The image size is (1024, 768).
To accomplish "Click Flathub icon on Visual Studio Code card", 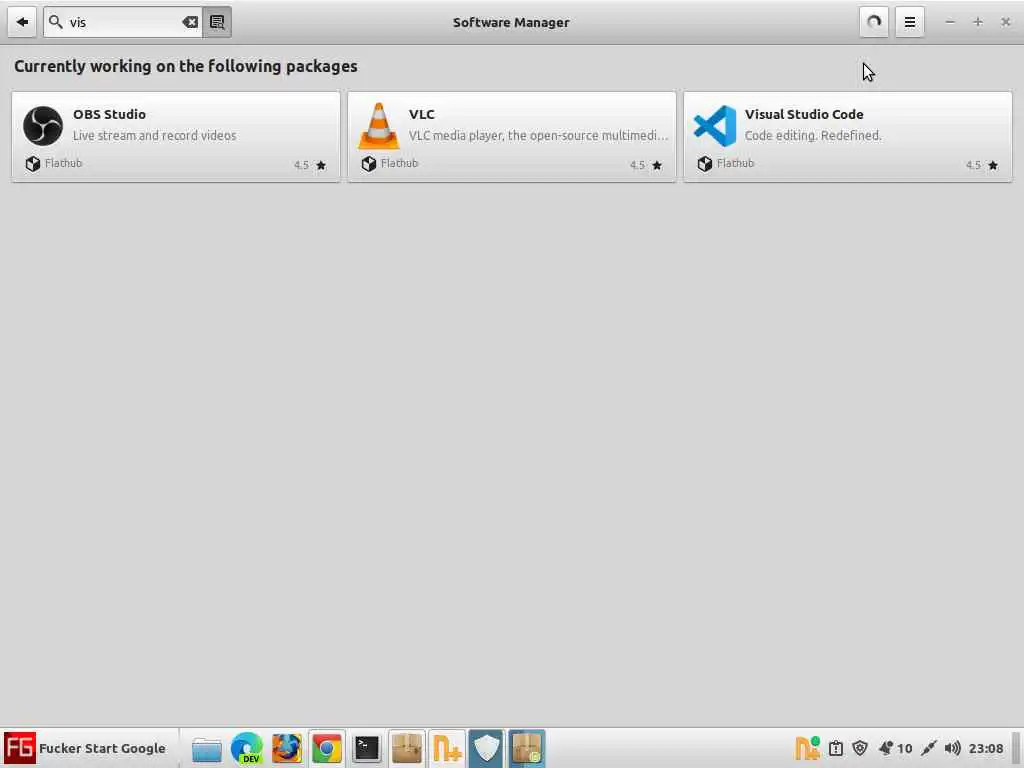I will (x=705, y=163).
